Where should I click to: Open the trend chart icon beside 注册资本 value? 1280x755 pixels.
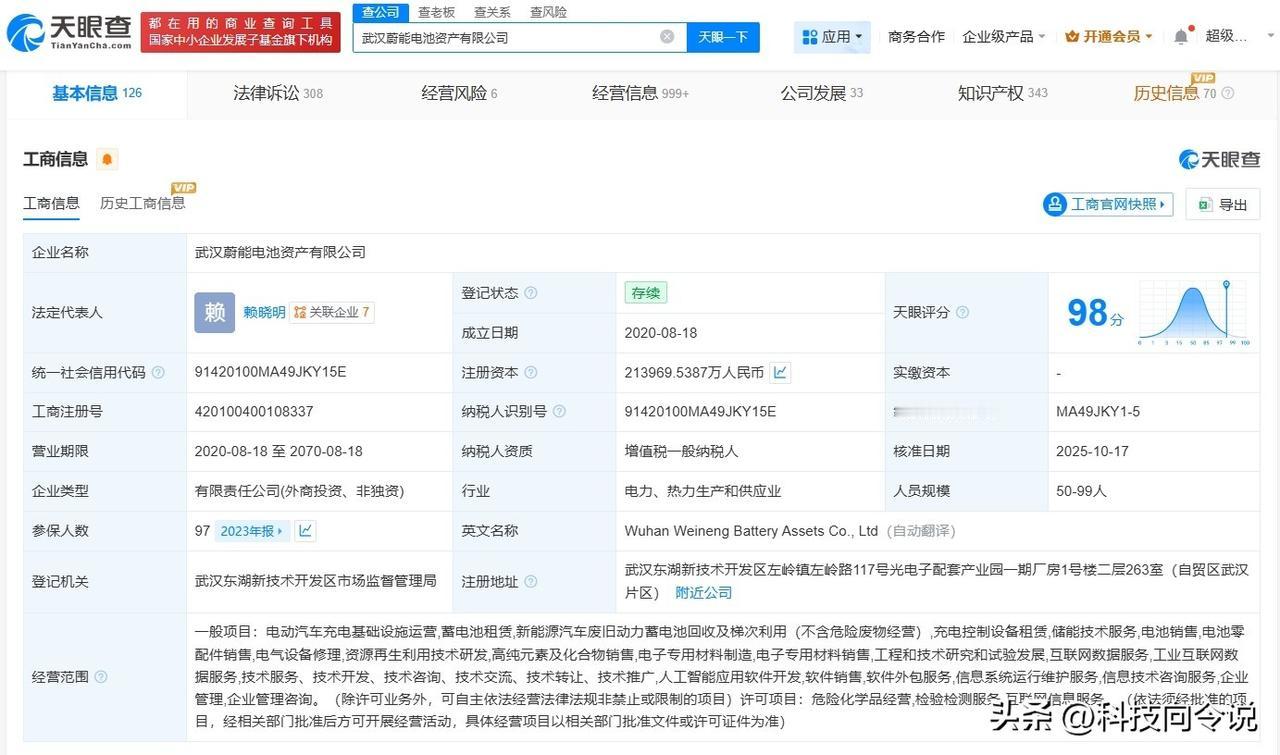(x=780, y=372)
